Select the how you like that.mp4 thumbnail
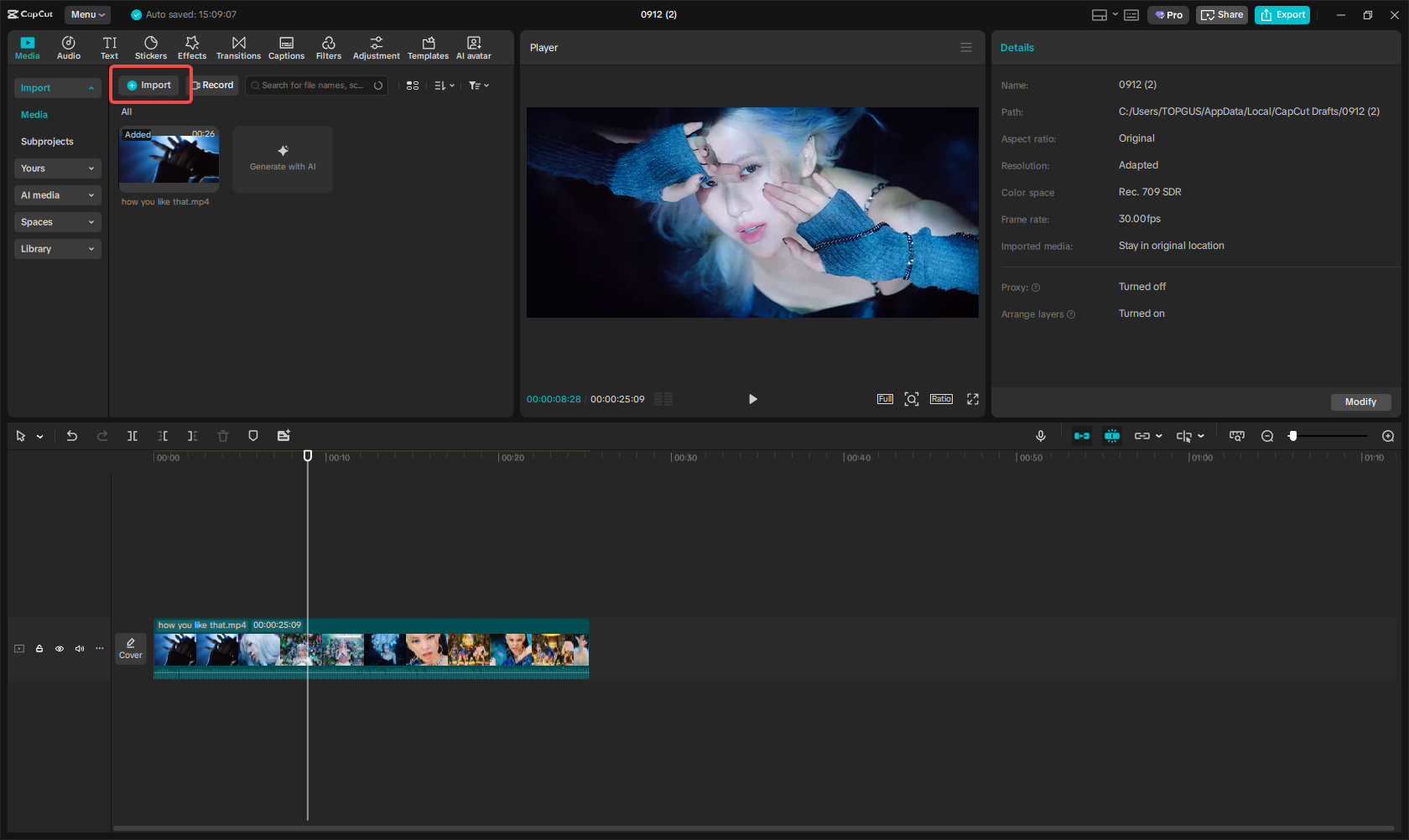The image size is (1409, 840). 169,159
